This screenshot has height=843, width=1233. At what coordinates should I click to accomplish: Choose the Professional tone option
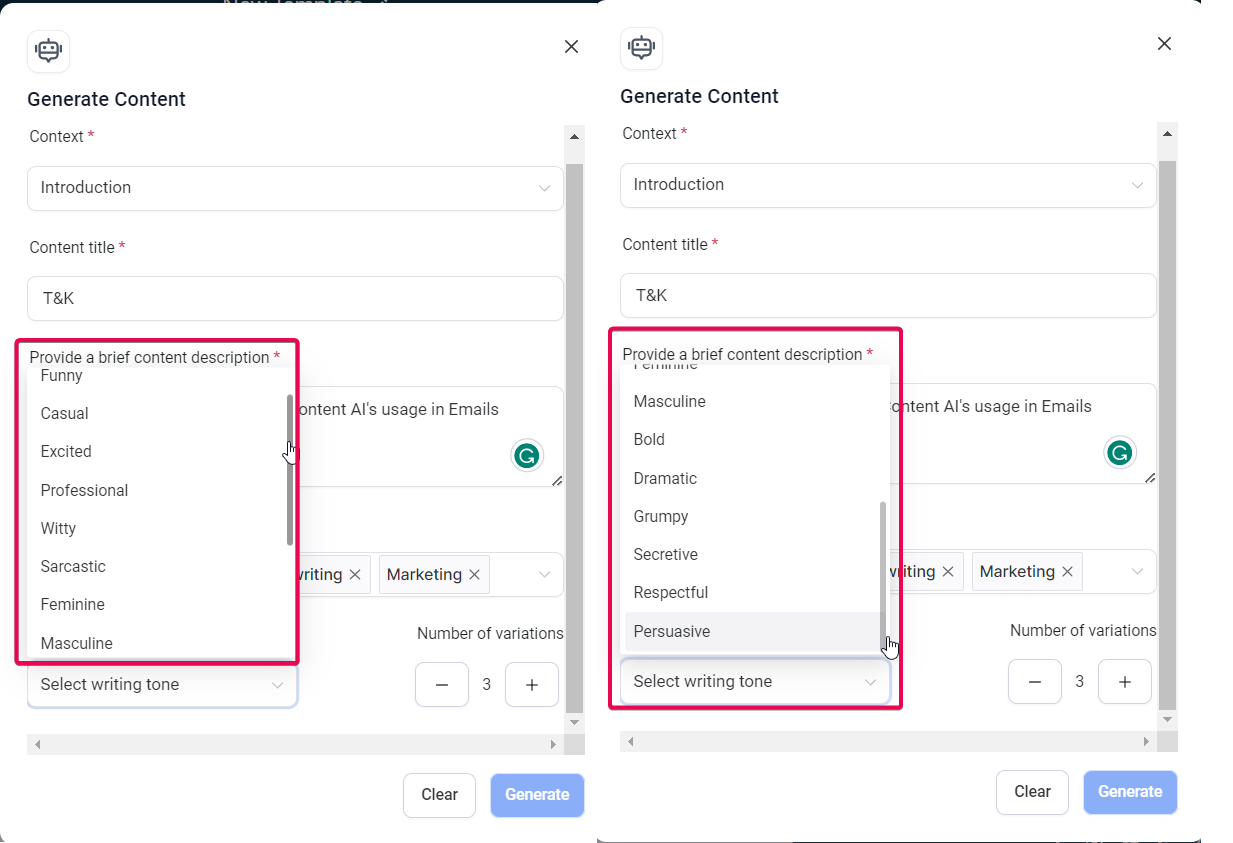(85, 490)
